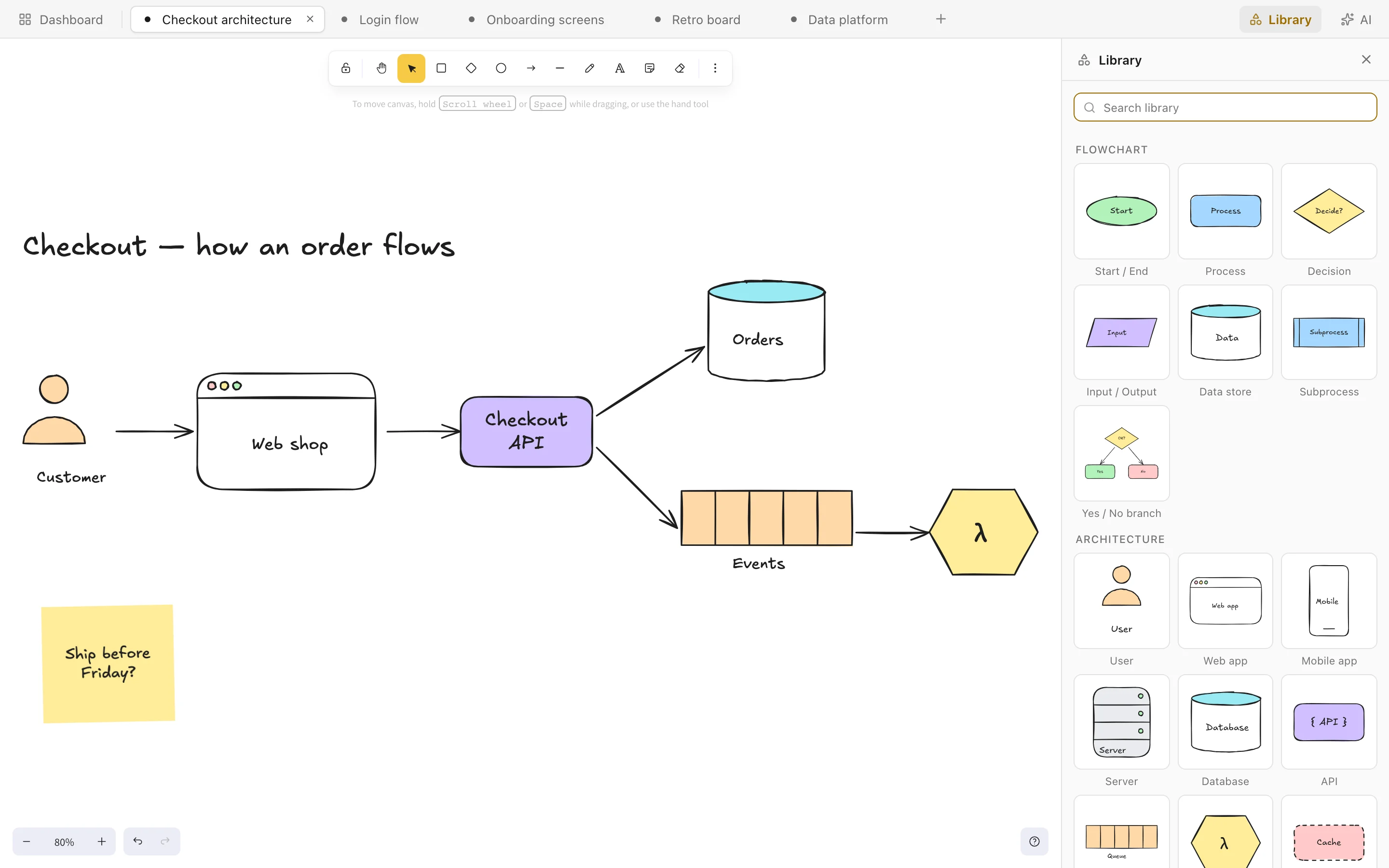Zoom in with the plus button
The image size is (1389, 868).
point(102,841)
